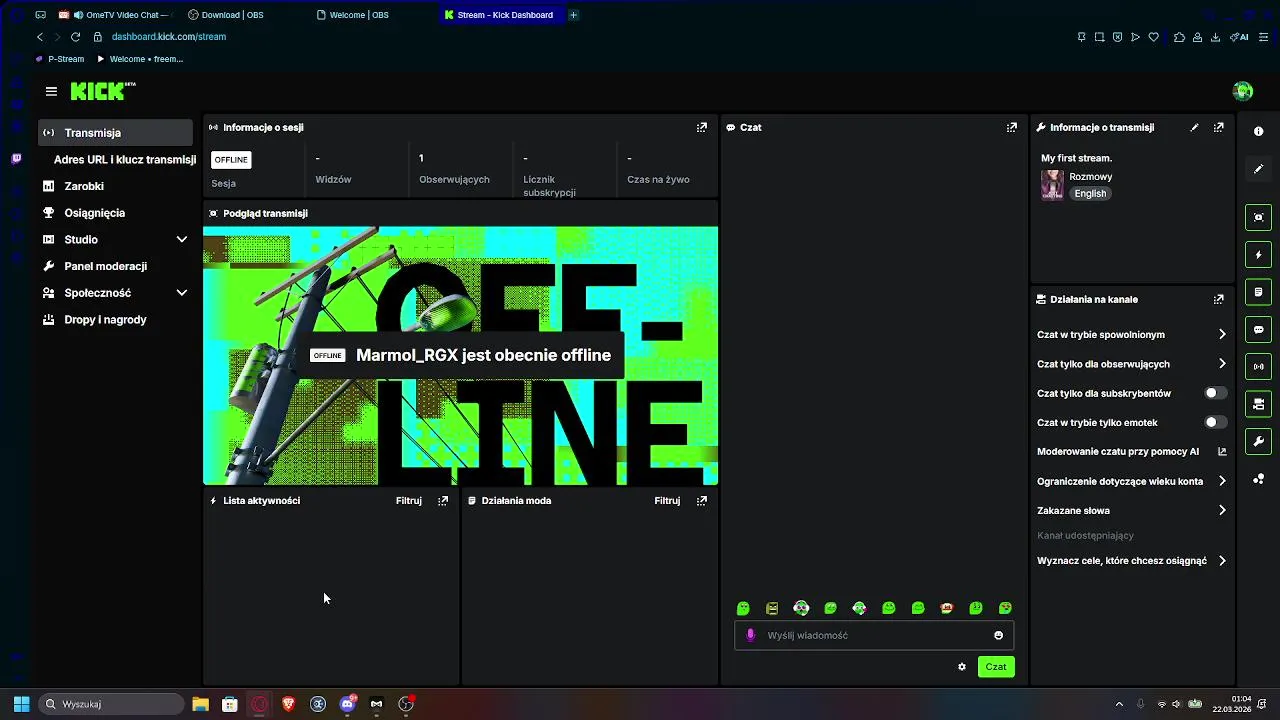Viewport: 1280px width, 720px height.
Task: Click the Rozmowy category name
Action: pos(1091,177)
